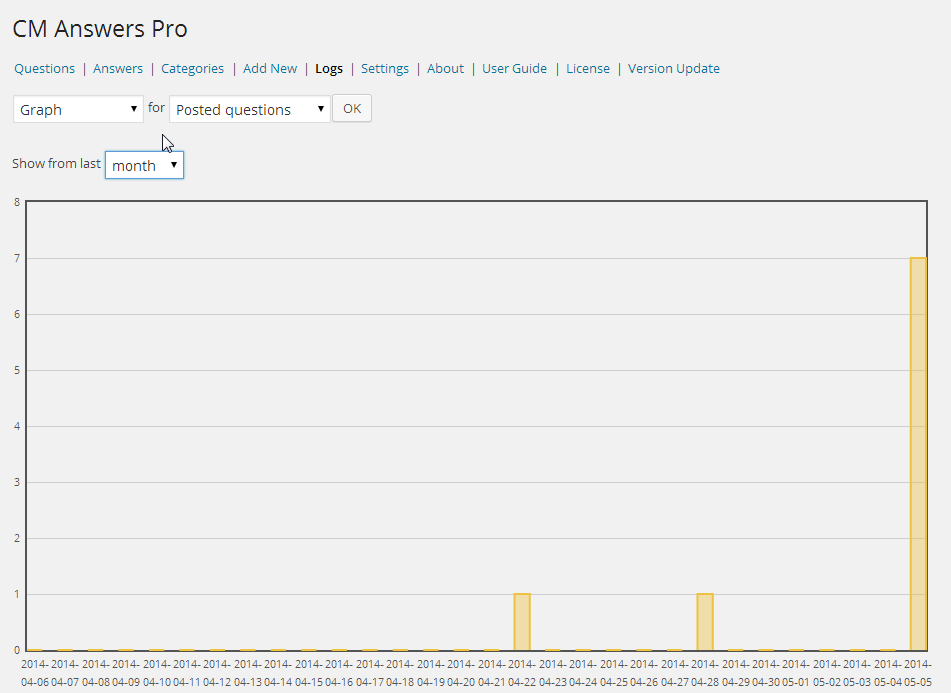
Task: Open the Posted questions dropdown
Action: [249, 109]
